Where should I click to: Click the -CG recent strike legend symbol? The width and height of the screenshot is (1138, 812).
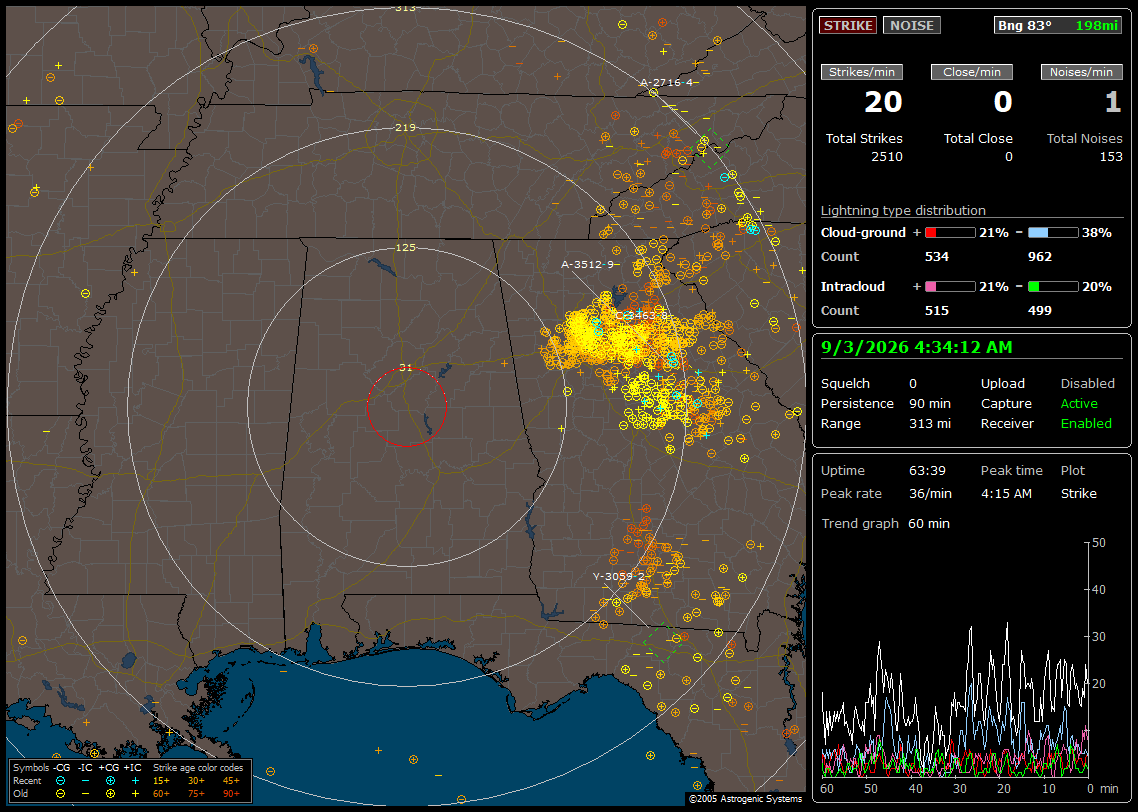click(60, 781)
